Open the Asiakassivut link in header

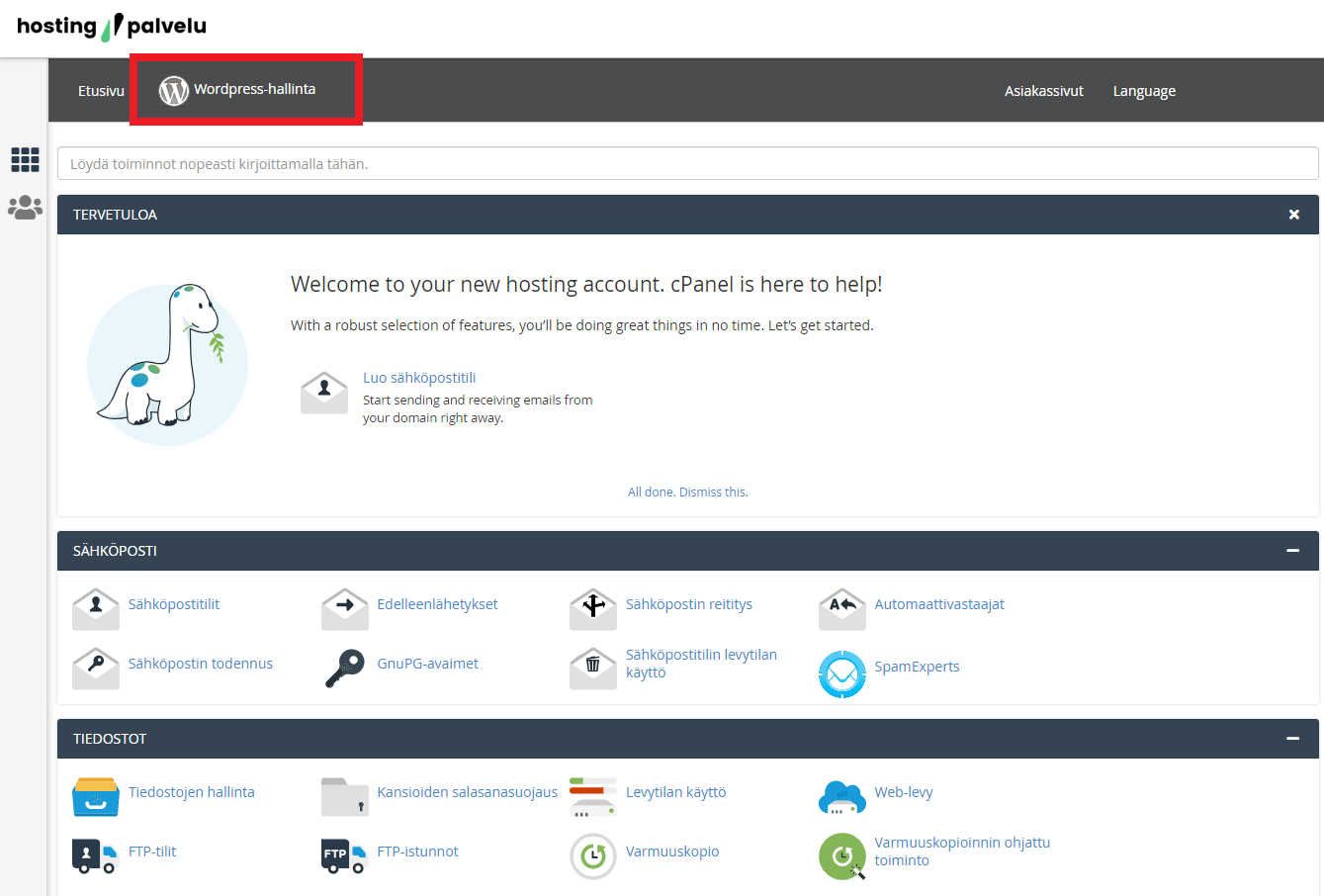(x=1043, y=91)
